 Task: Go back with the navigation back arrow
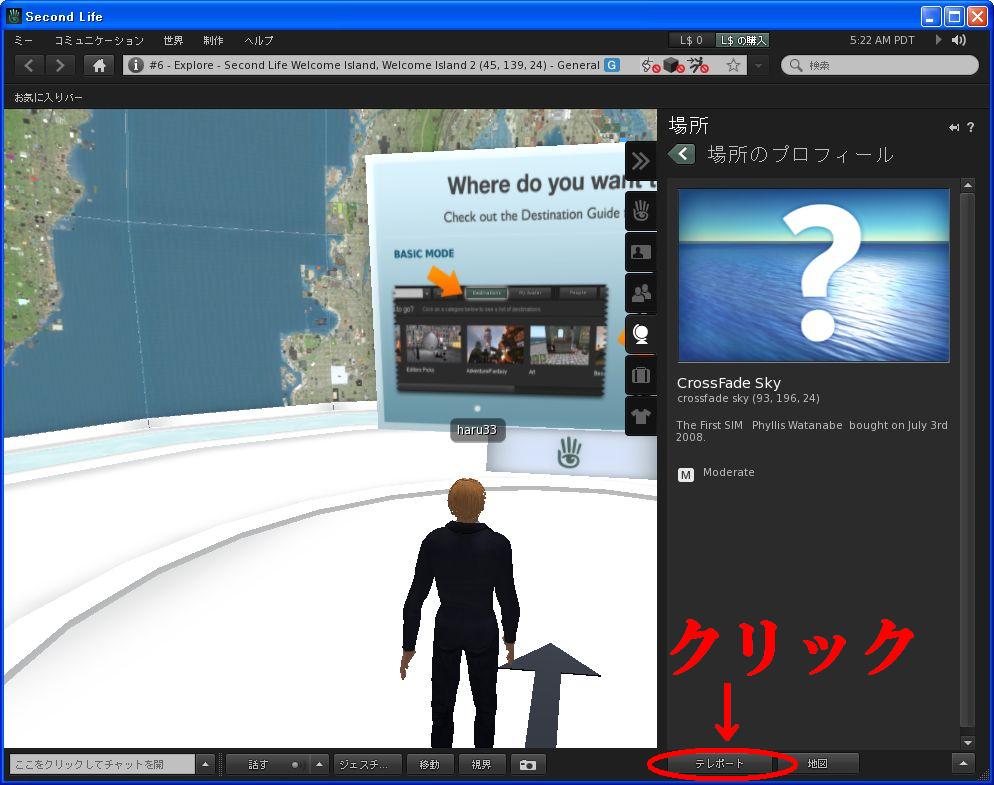point(29,65)
